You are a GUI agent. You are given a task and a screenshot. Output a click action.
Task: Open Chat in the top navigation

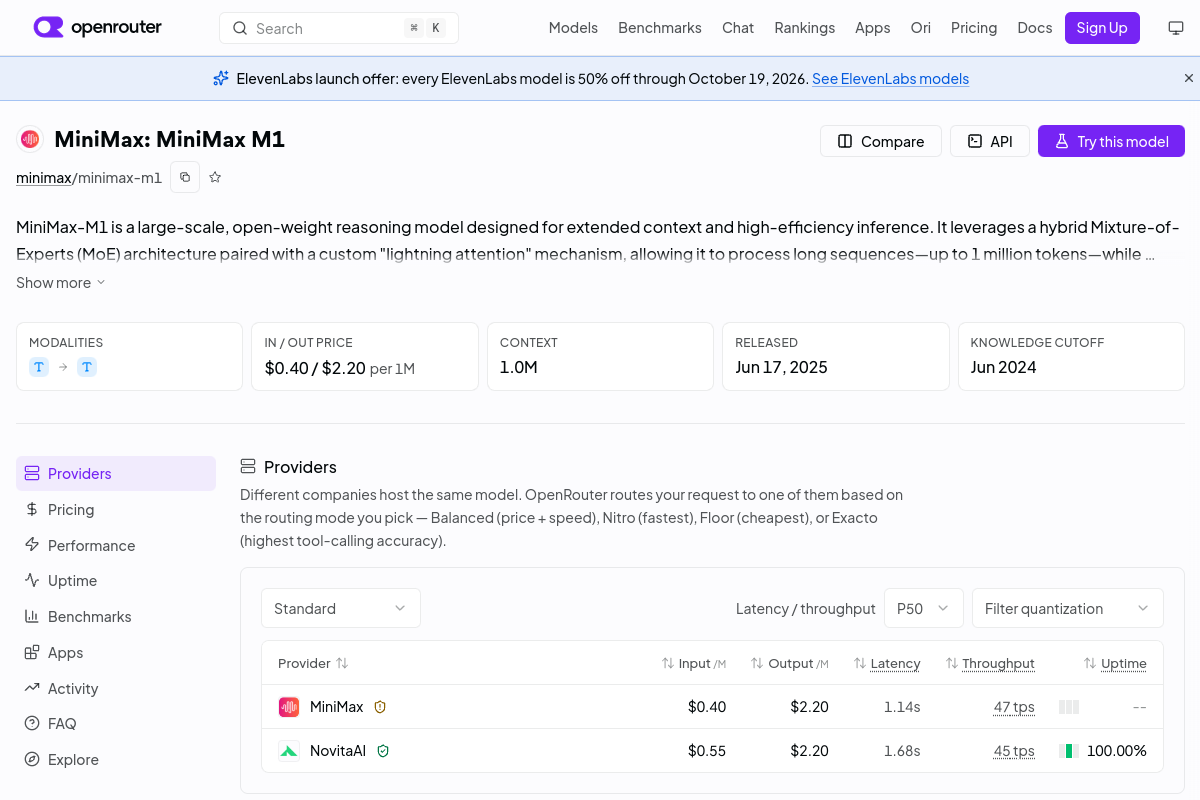pyautogui.click(x=738, y=28)
